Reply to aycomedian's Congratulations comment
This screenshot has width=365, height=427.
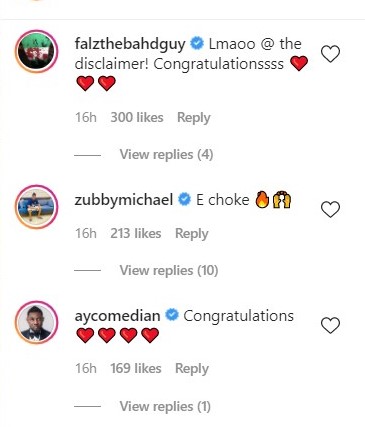[x=192, y=369]
